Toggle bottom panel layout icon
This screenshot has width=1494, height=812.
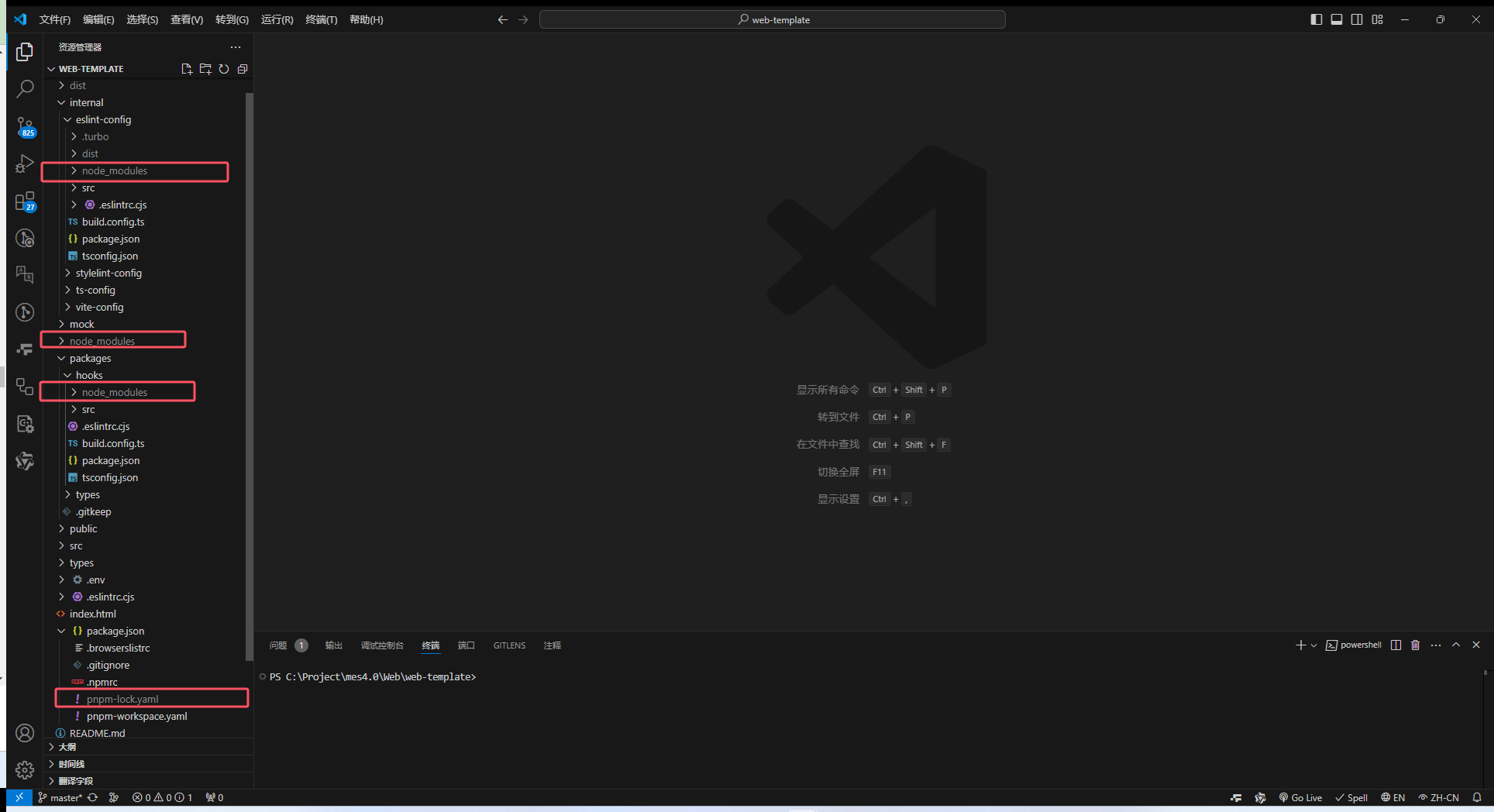pyautogui.click(x=1337, y=19)
